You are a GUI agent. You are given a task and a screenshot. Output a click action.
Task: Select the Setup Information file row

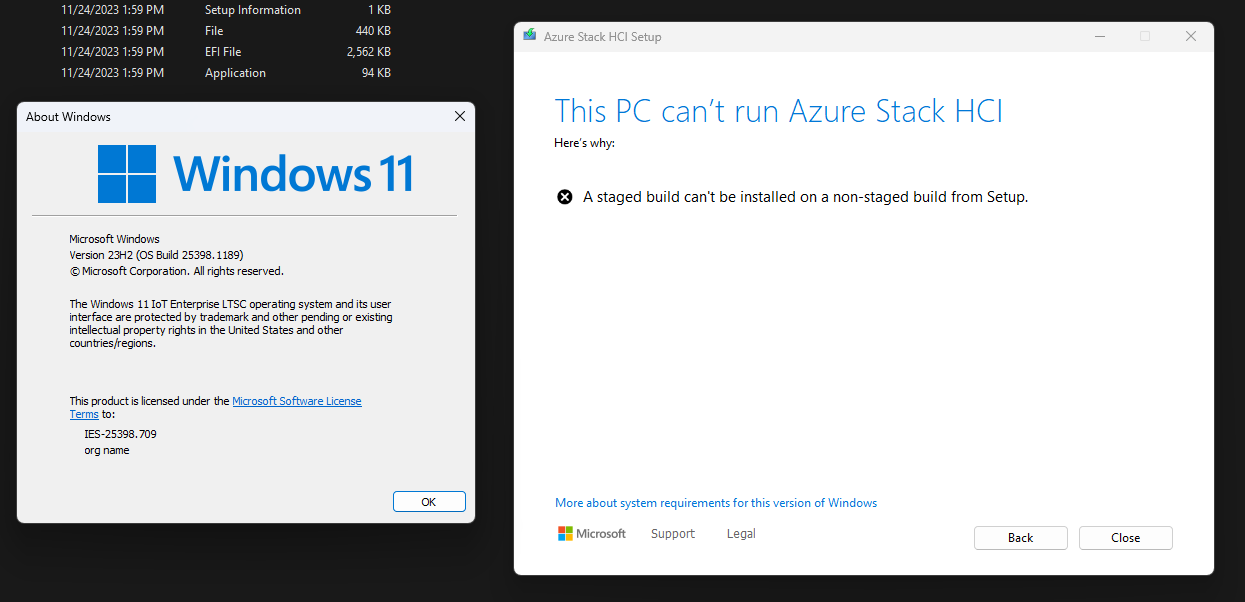coord(226,10)
